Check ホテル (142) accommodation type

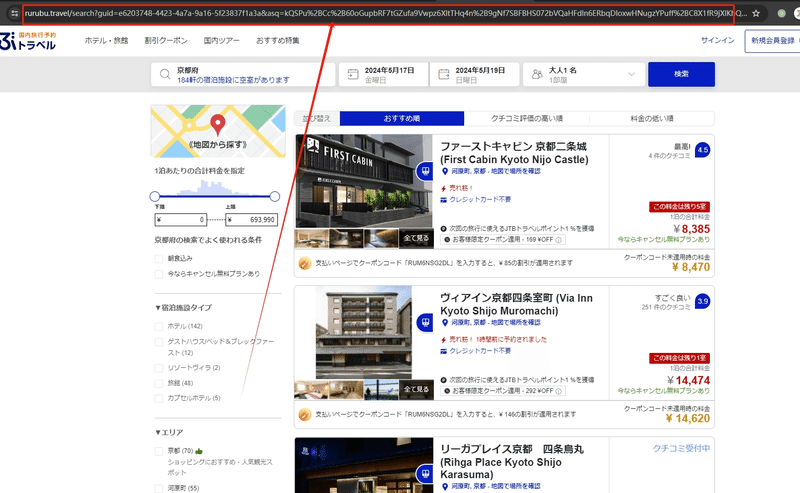click(159, 326)
